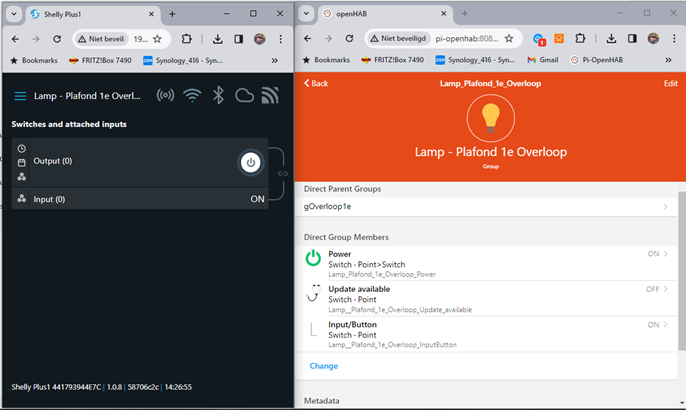This screenshot has height=410, width=686.
Task: Toggle the Output (0) power button
Action: point(250,162)
